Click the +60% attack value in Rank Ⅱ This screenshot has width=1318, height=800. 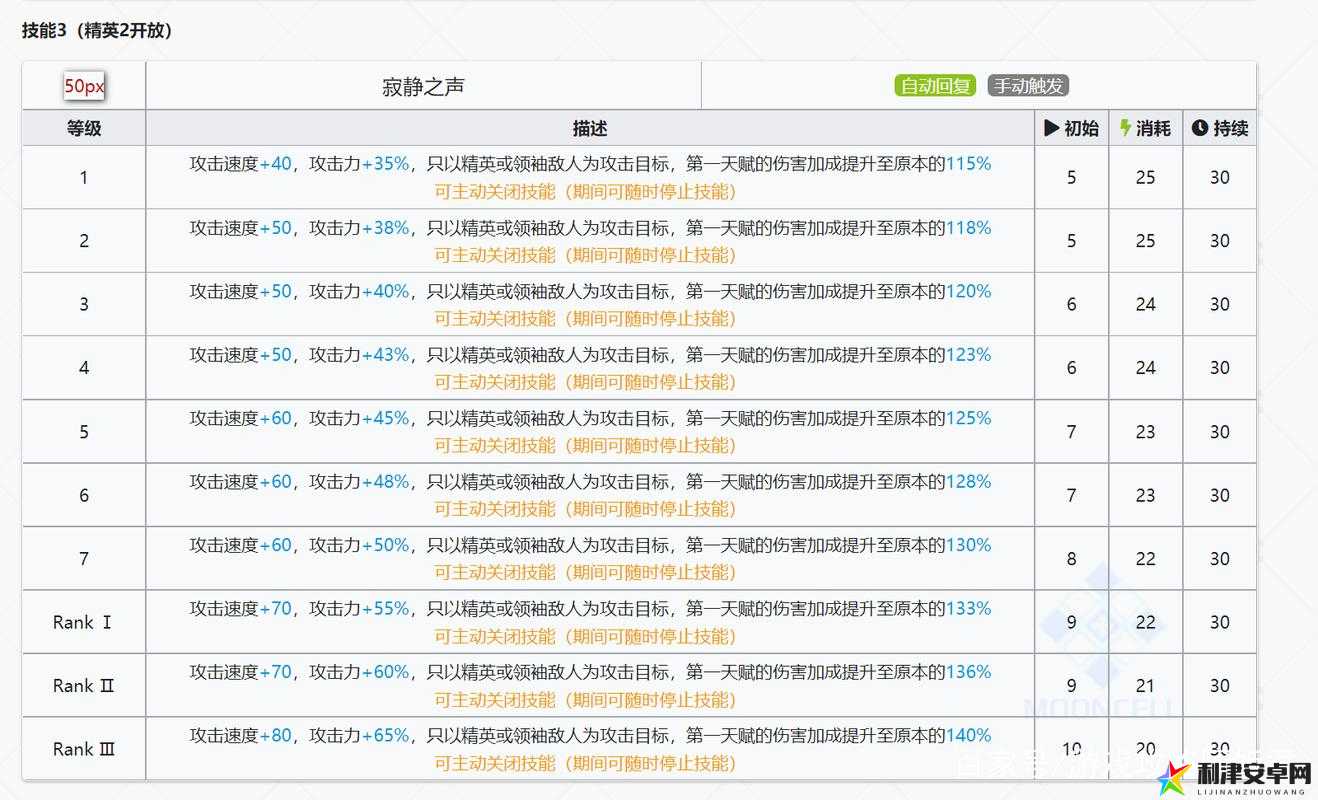coord(385,672)
